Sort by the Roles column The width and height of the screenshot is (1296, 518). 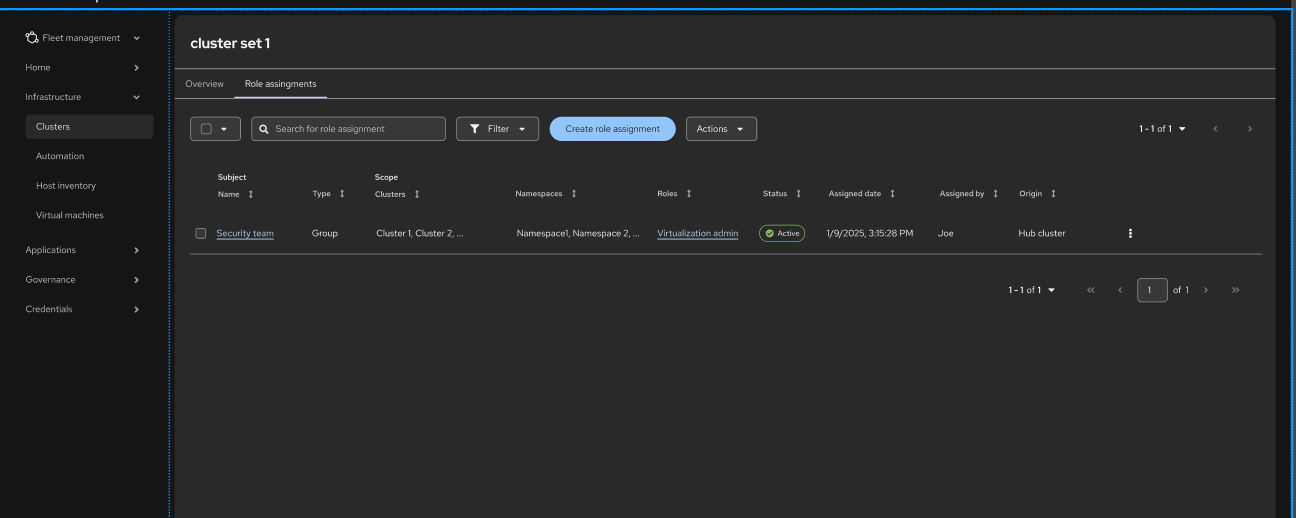(x=675, y=194)
